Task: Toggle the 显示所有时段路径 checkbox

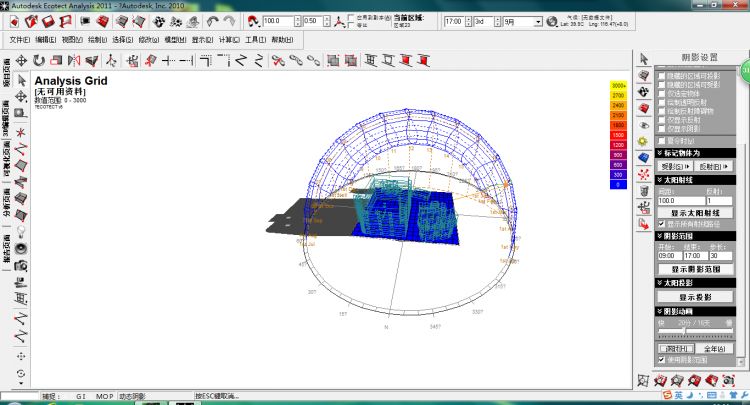Action: pyautogui.click(x=660, y=224)
